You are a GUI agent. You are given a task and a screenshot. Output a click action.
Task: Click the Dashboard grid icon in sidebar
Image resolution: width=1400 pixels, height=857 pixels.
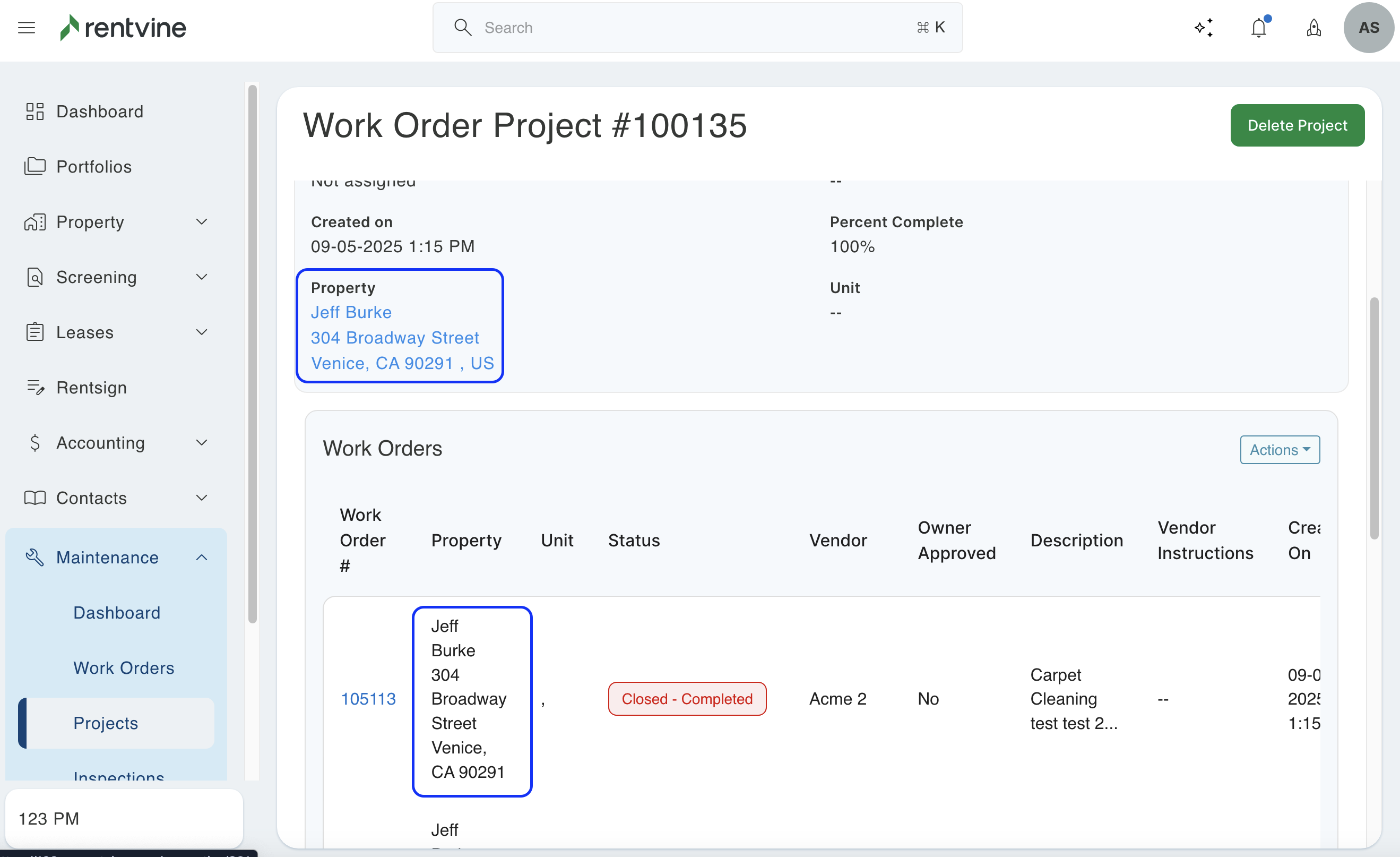tap(34, 112)
